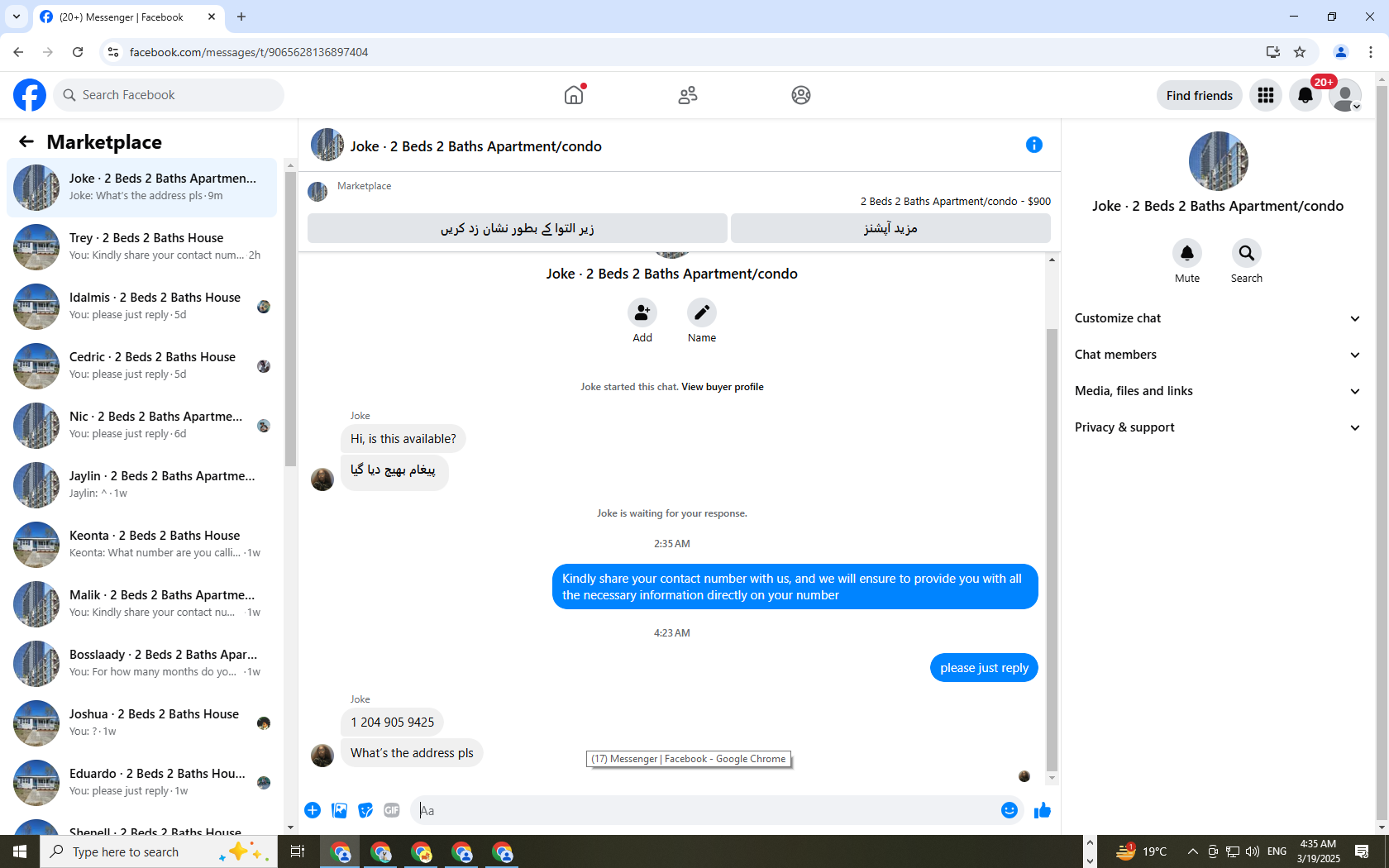
Task: Open Keonta 2 Beds 2 Baths House chat
Action: tap(142, 545)
